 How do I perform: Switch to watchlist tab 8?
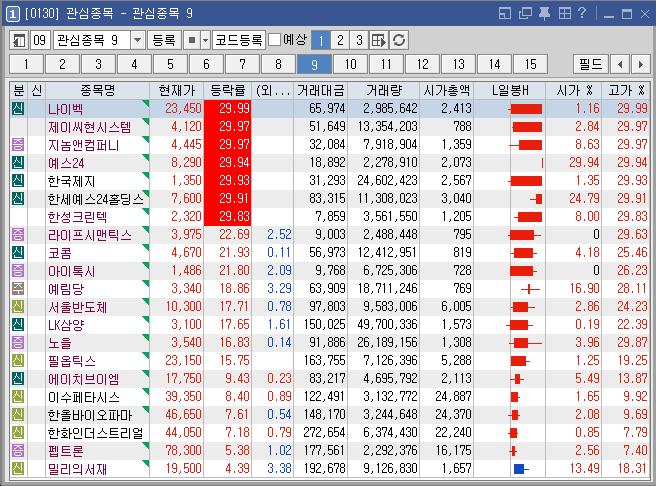278,64
